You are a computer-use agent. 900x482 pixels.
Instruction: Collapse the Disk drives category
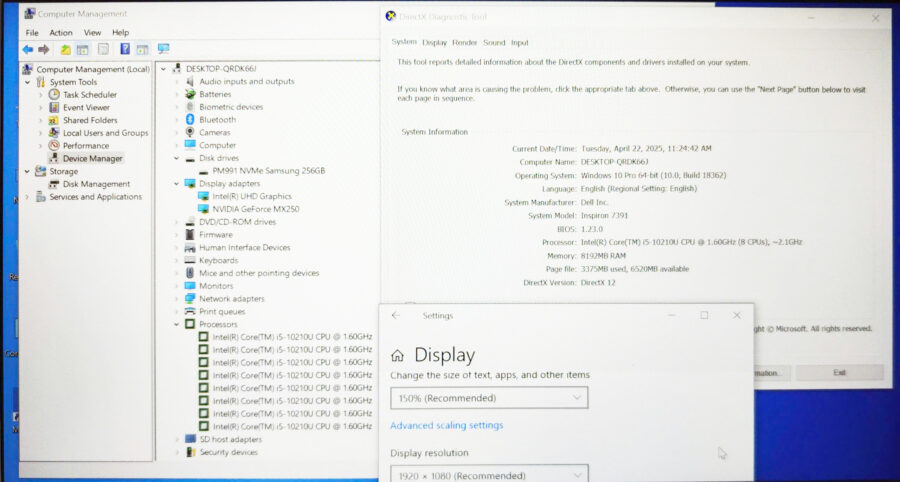coord(177,158)
